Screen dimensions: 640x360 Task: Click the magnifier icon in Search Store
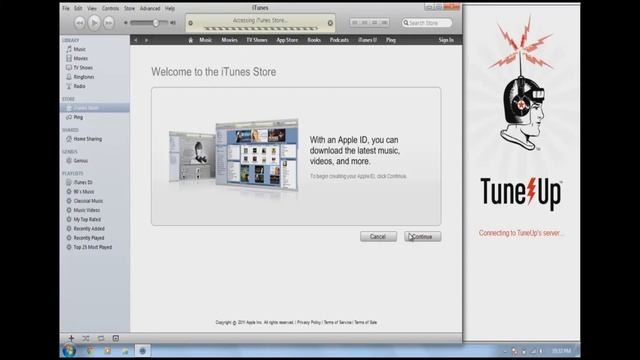[x=406, y=23]
